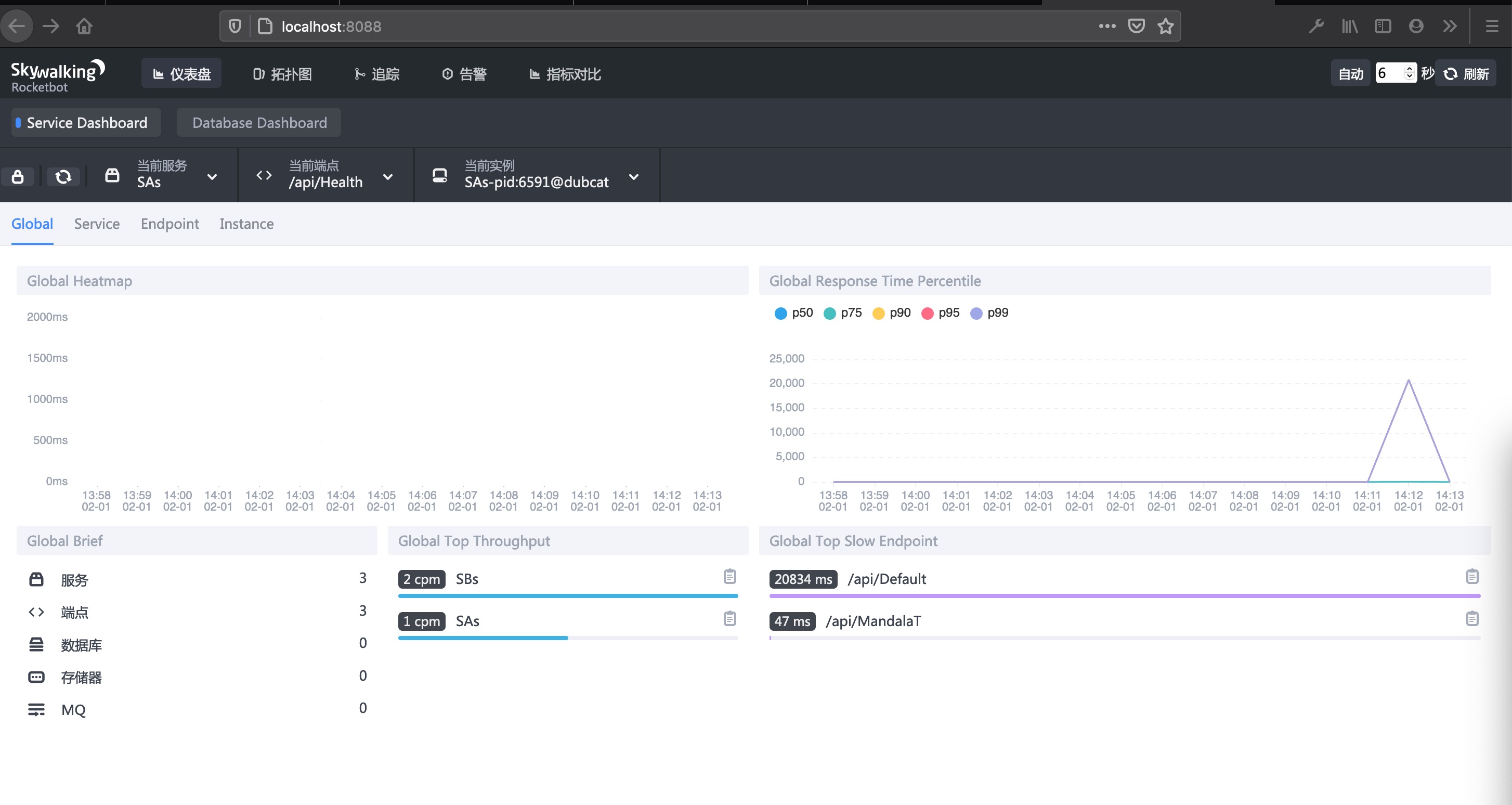This screenshot has height=805, width=1512.
Task: Select Service Dashboard button
Action: tap(86, 123)
